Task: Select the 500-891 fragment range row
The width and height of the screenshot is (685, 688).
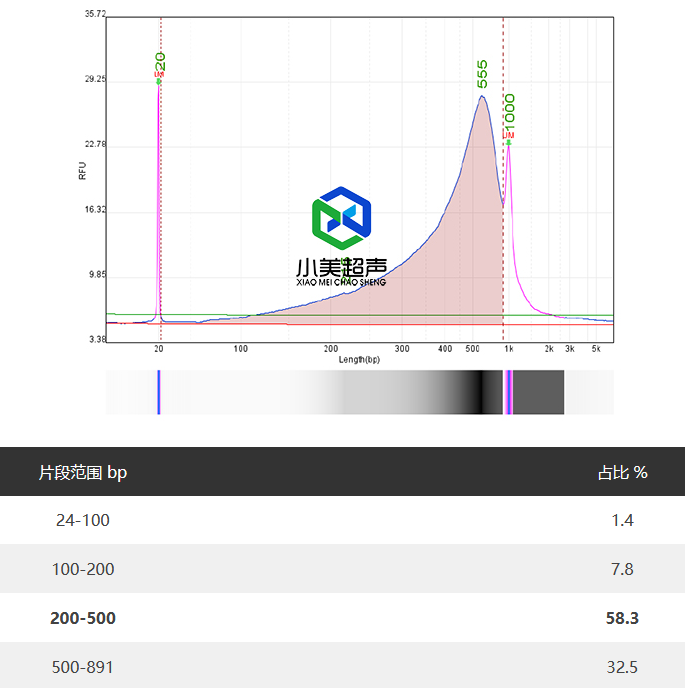Action: click(83, 667)
